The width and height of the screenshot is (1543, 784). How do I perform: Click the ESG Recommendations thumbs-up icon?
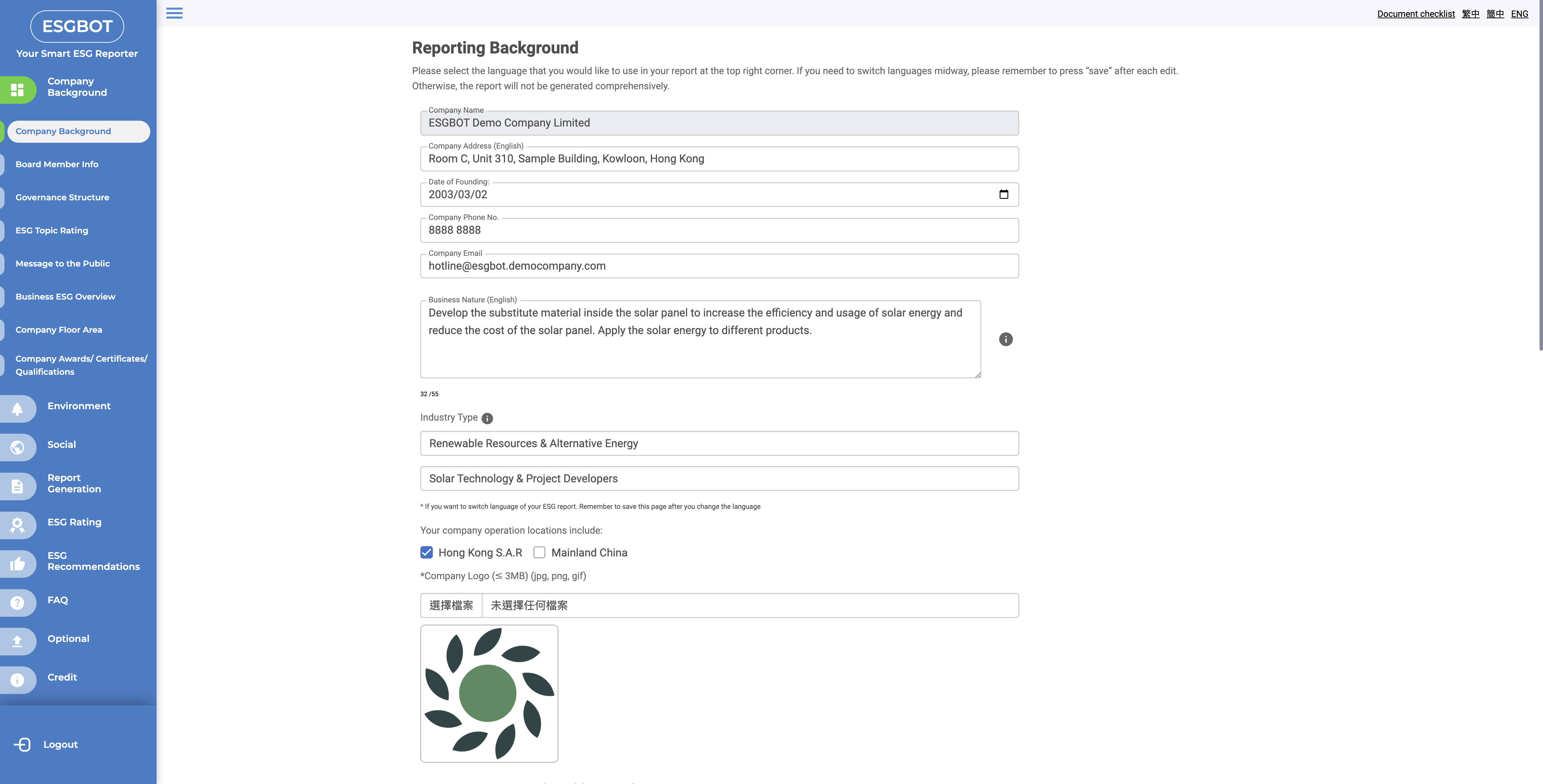point(17,564)
